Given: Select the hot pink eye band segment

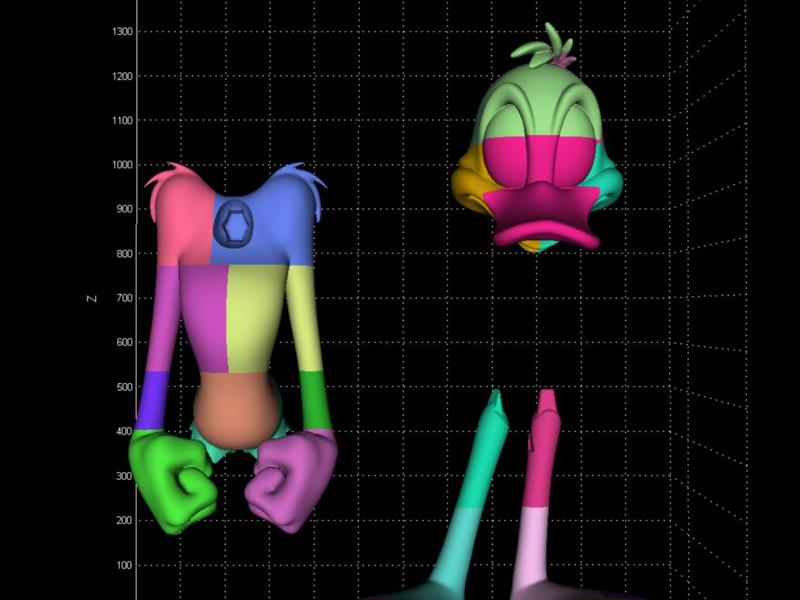Looking at the screenshot, I should pos(540,163).
